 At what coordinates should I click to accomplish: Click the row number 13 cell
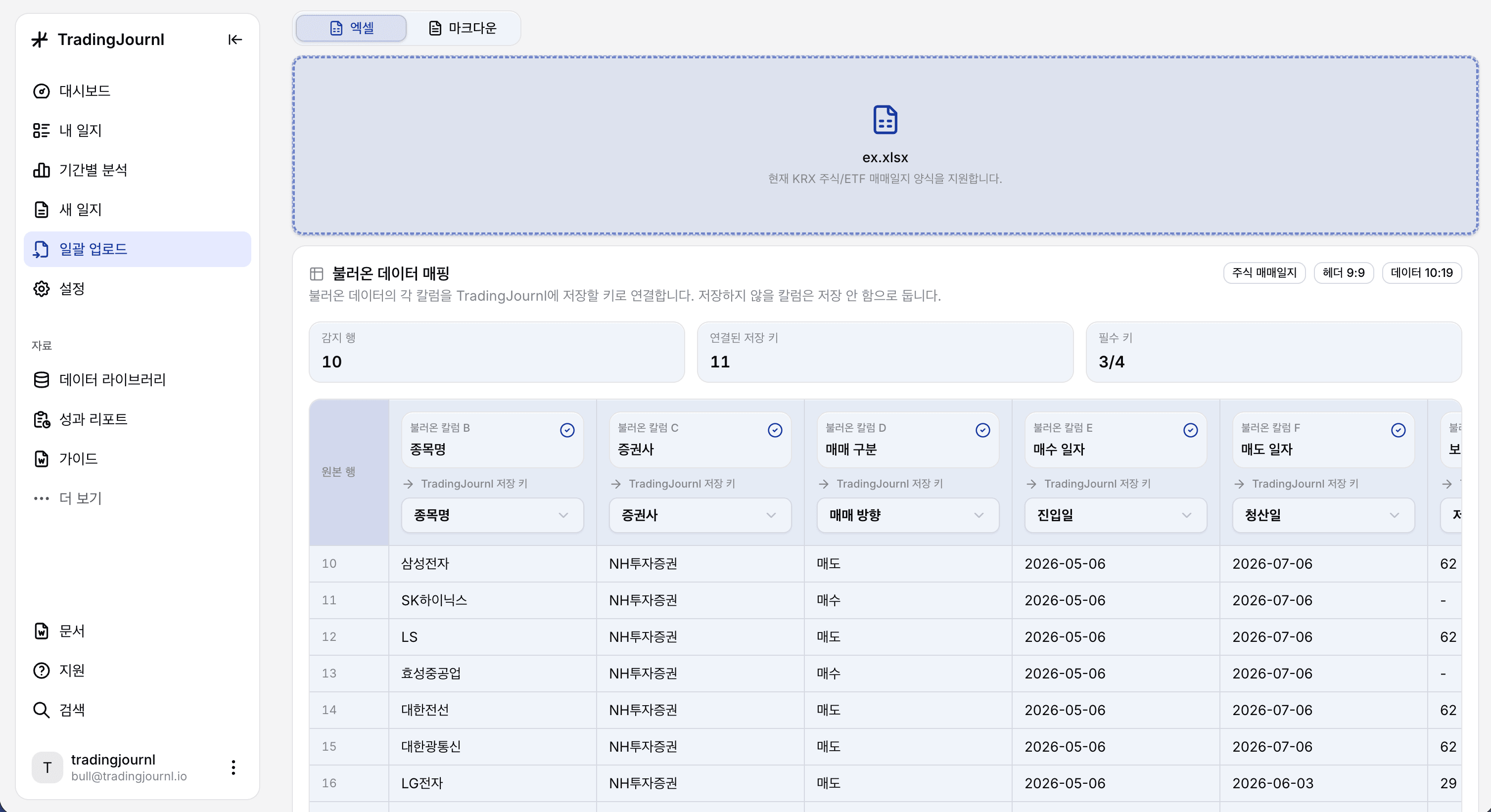[349, 673]
